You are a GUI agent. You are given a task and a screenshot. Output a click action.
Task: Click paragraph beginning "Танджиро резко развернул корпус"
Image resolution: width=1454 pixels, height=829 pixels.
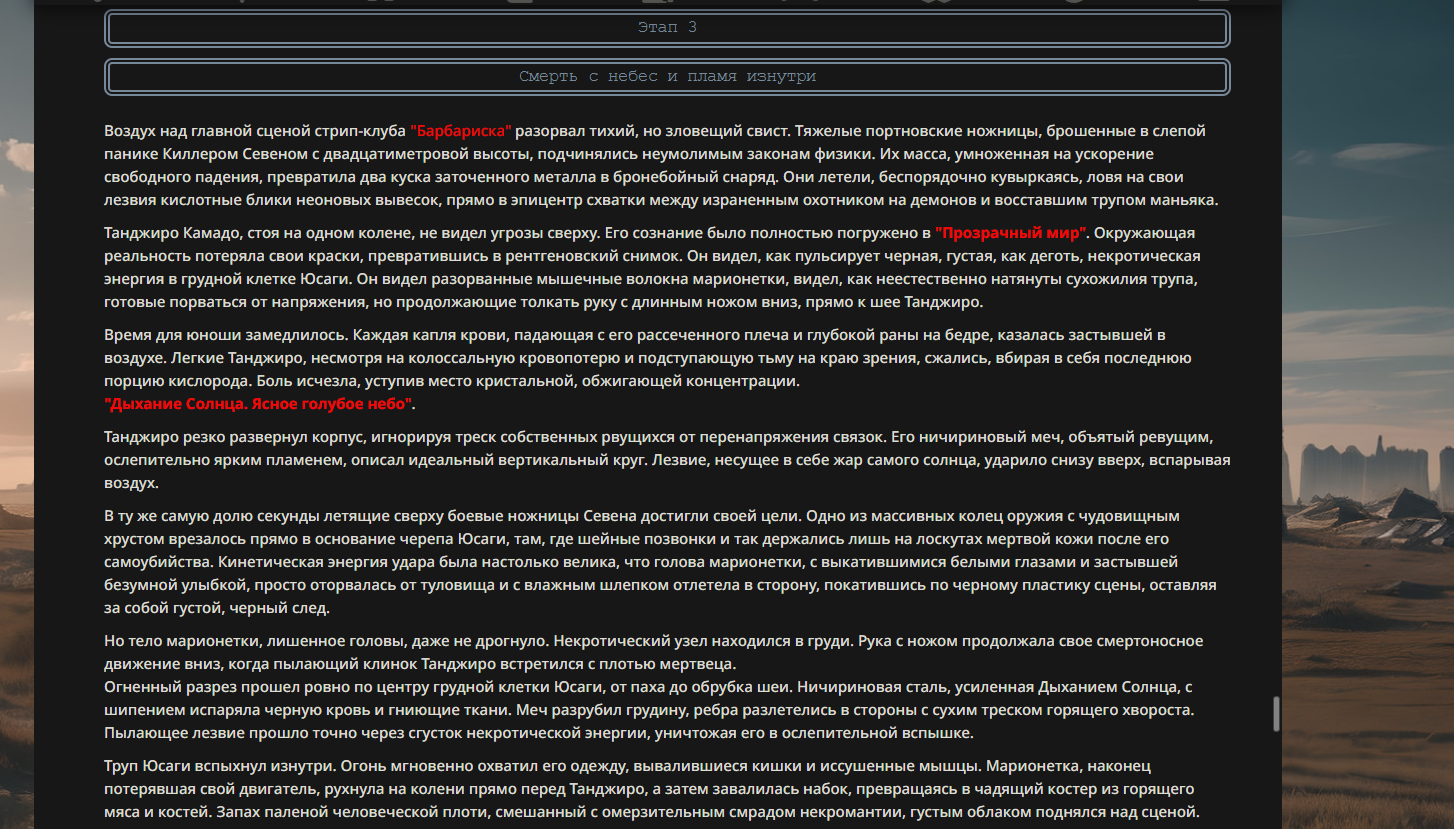click(x=667, y=460)
